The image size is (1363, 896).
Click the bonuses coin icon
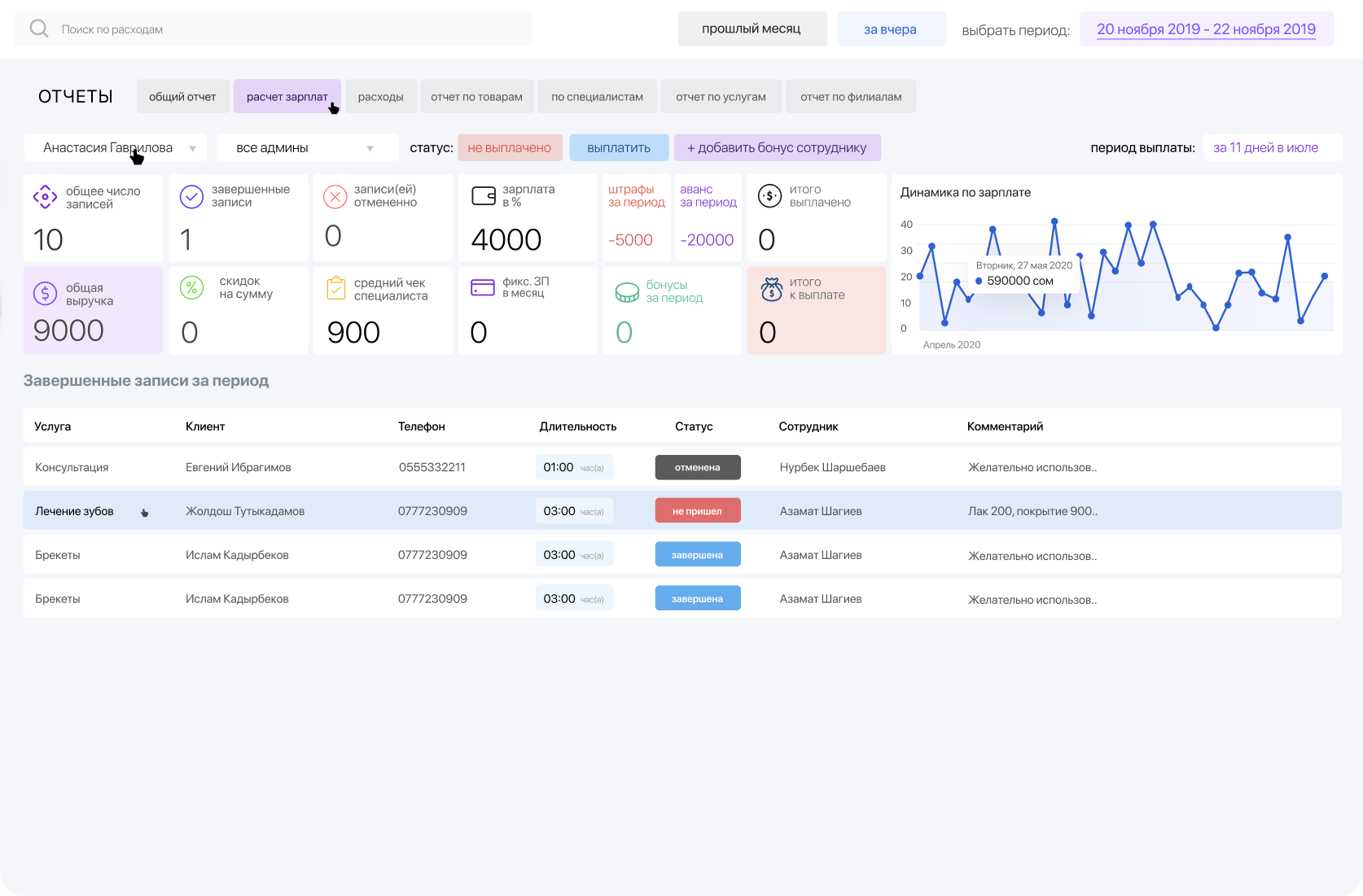(x=627, y=292)
